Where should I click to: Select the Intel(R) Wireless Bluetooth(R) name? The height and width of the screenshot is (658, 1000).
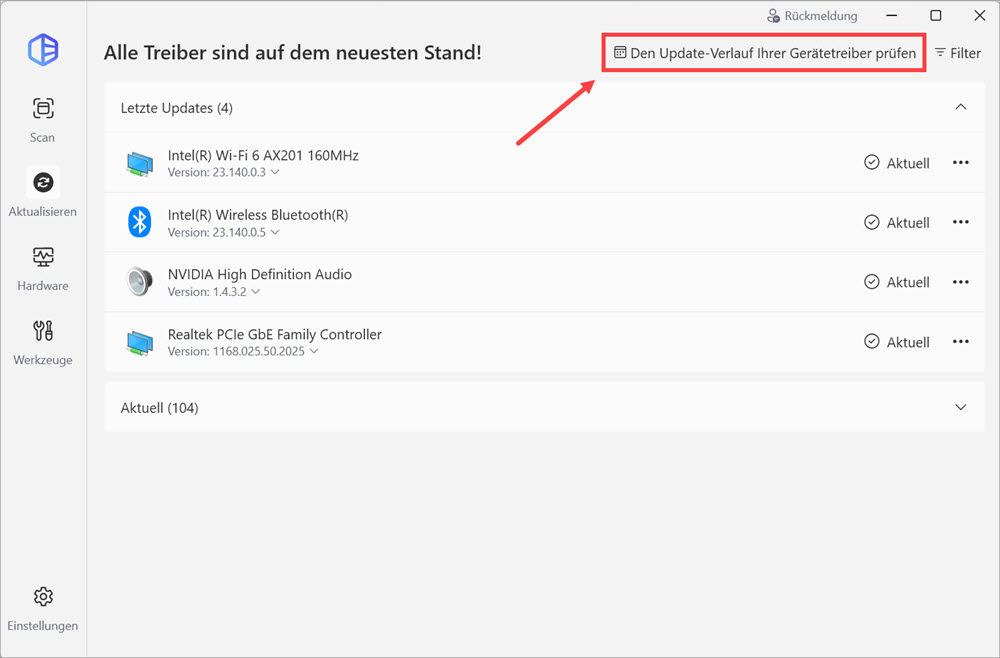tap(258, 215)
